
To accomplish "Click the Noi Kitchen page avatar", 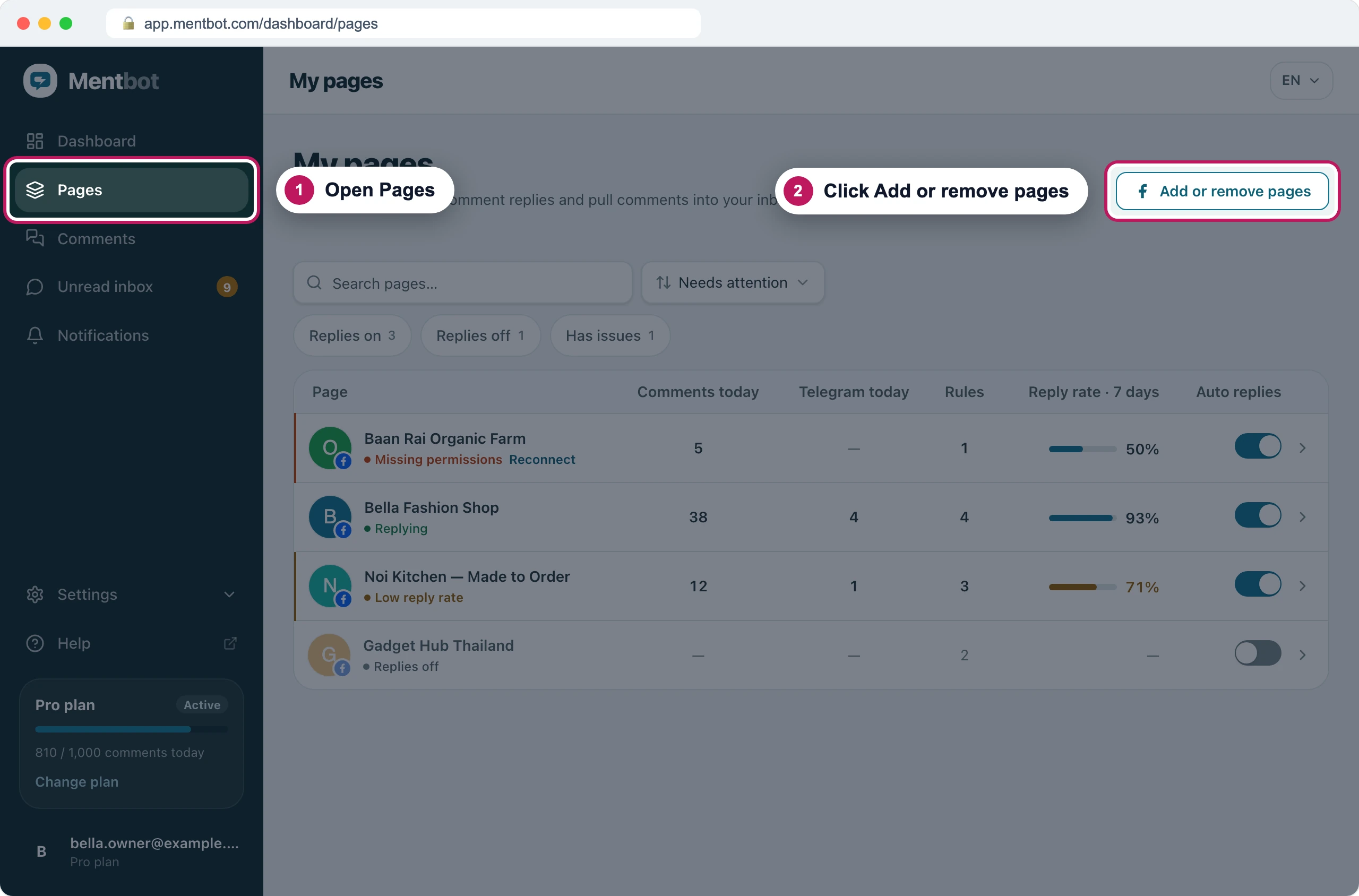I will pyautogui.click(x=330, y=585).
